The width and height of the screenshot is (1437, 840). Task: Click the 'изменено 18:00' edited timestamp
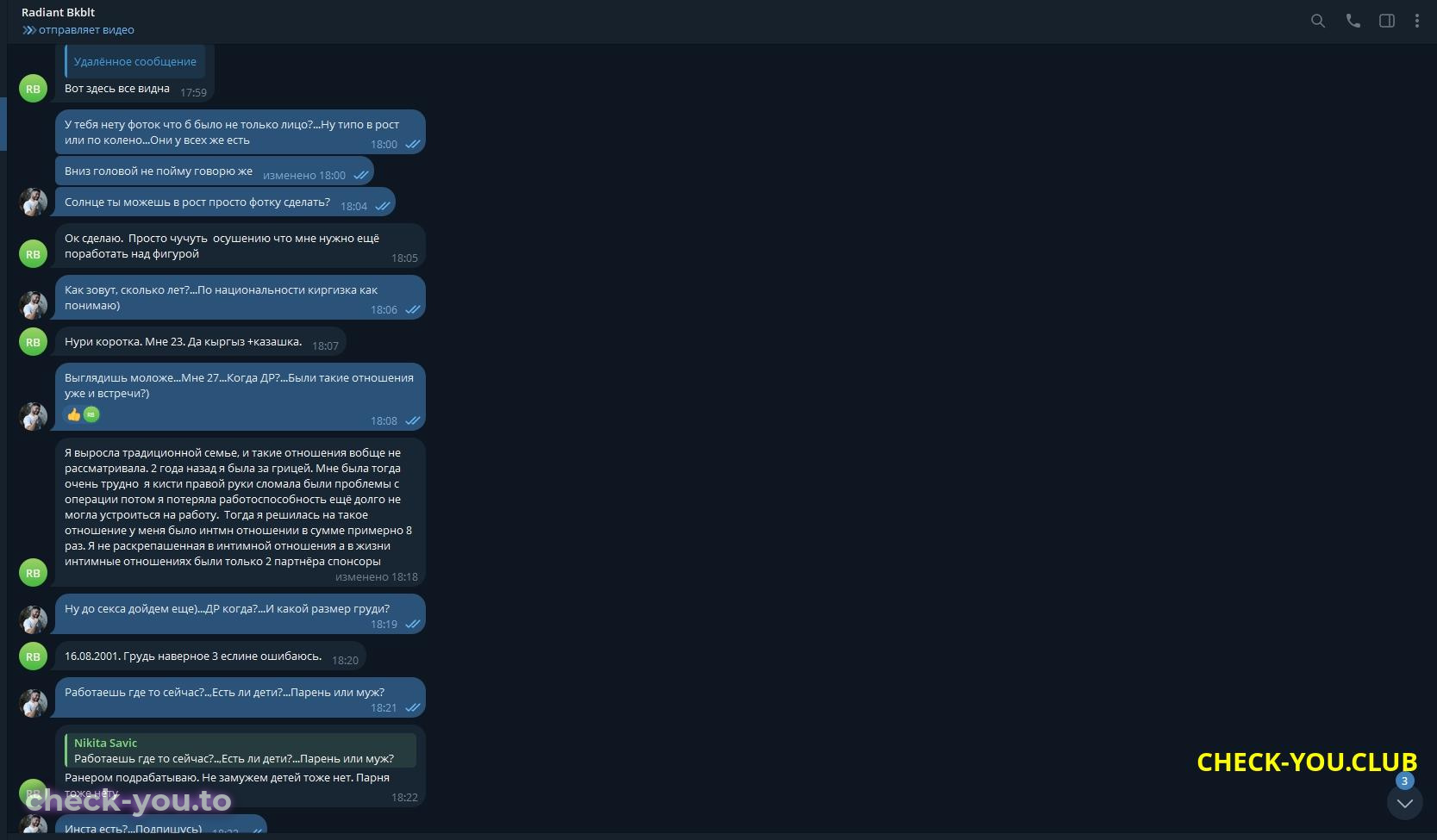[x=304, y=175]
